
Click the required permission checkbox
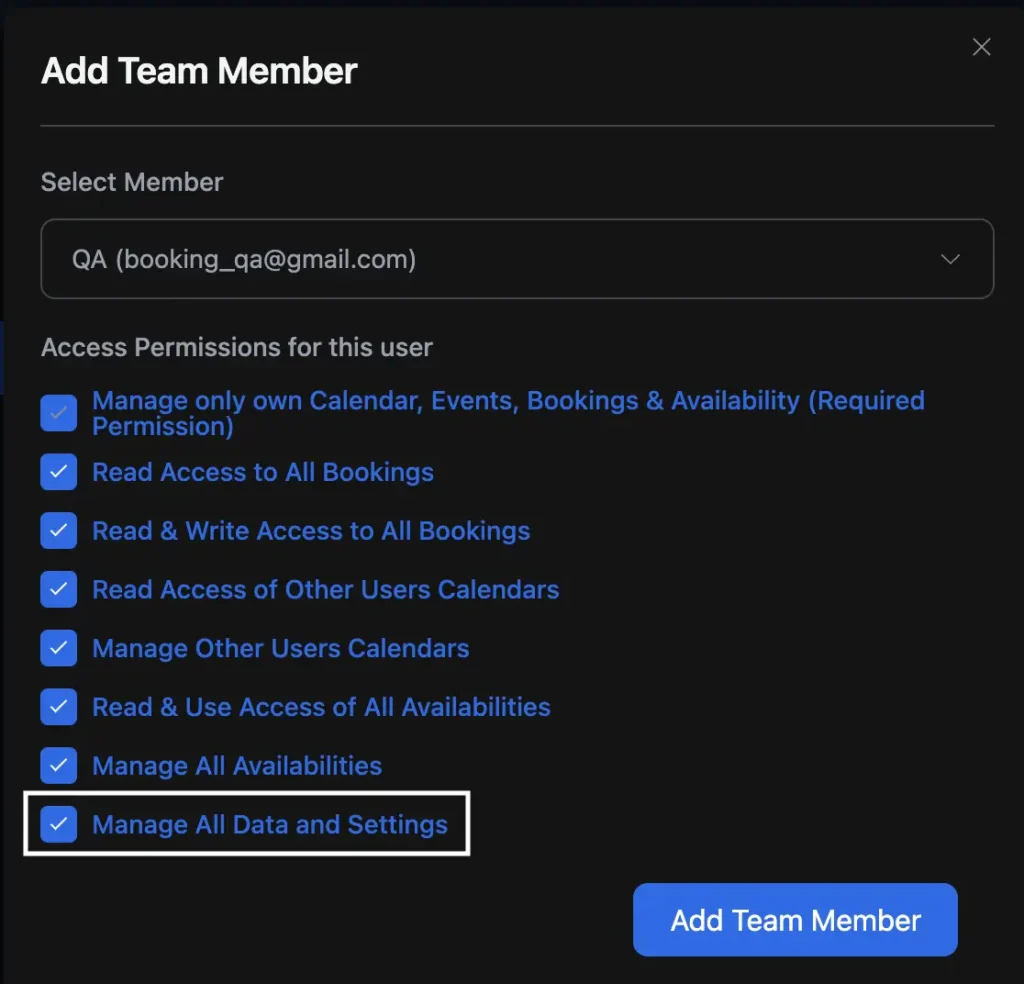59,411
